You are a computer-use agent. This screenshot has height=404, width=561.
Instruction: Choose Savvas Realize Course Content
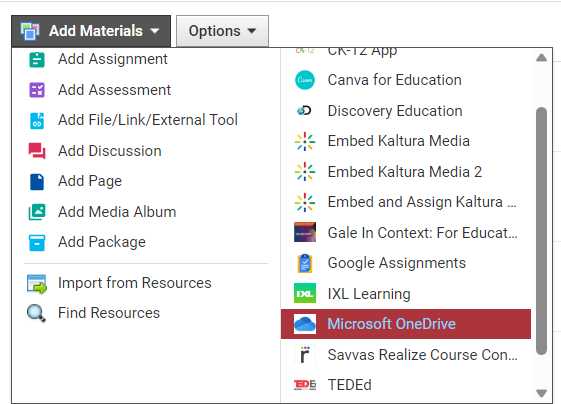(406, 355)
